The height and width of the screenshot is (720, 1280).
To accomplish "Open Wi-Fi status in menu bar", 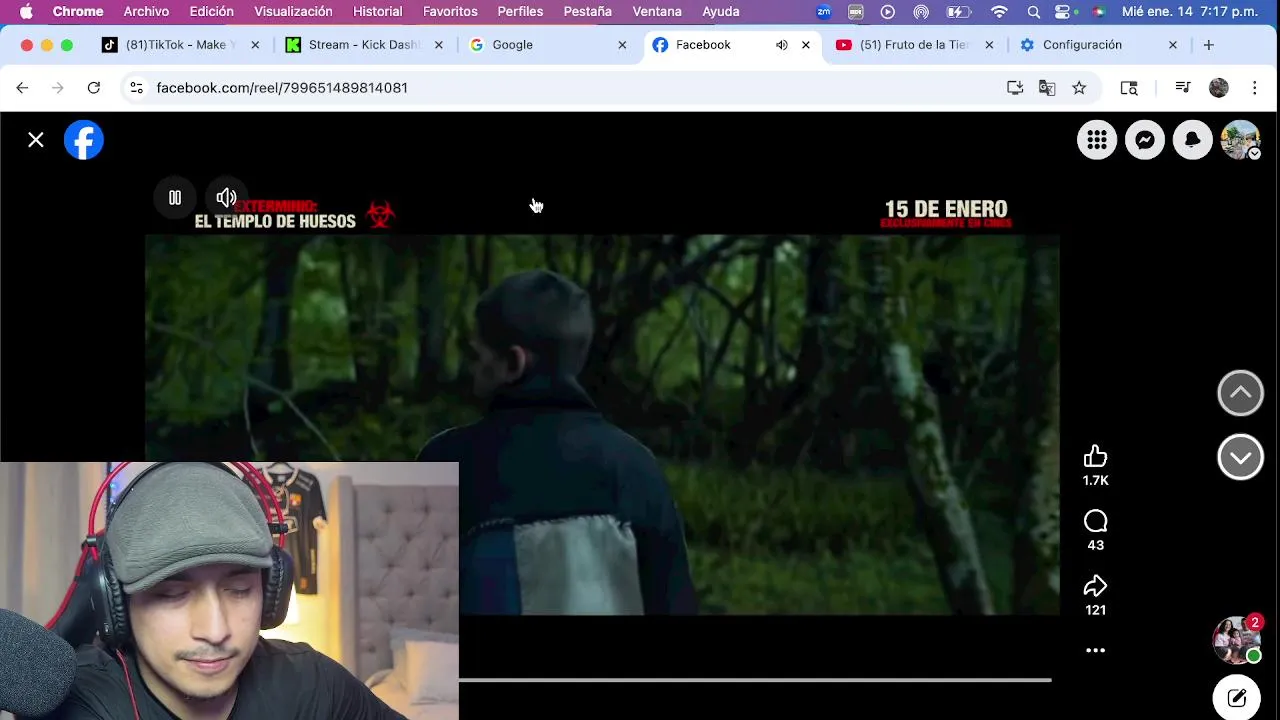I will pos(999,12).
